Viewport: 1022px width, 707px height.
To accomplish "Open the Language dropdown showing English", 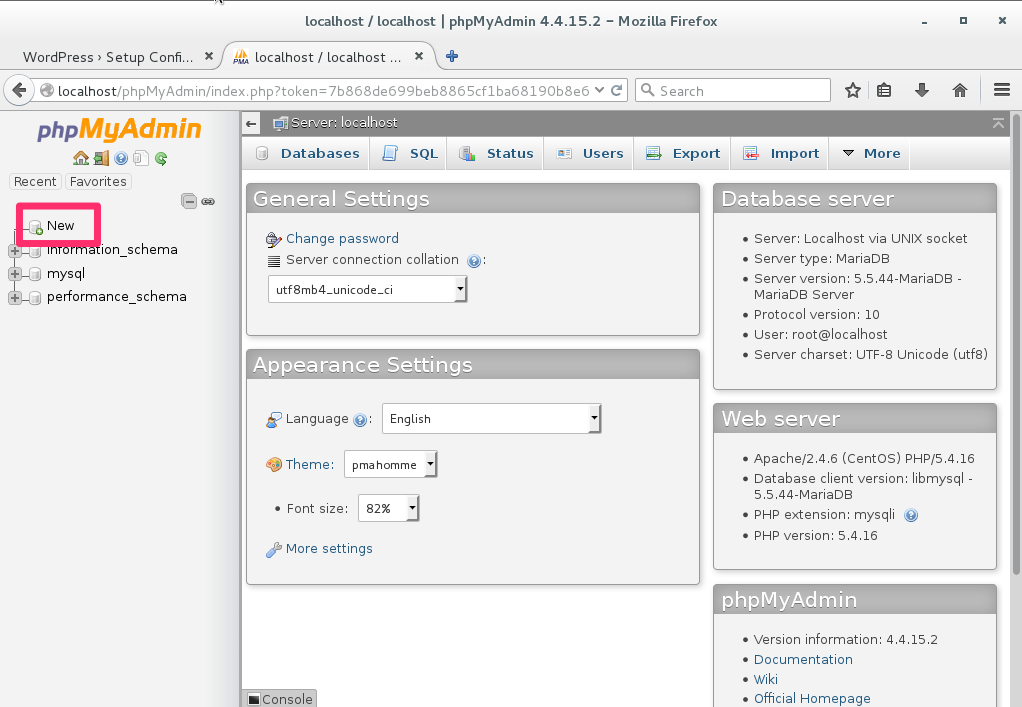I will tap(491, 418).
